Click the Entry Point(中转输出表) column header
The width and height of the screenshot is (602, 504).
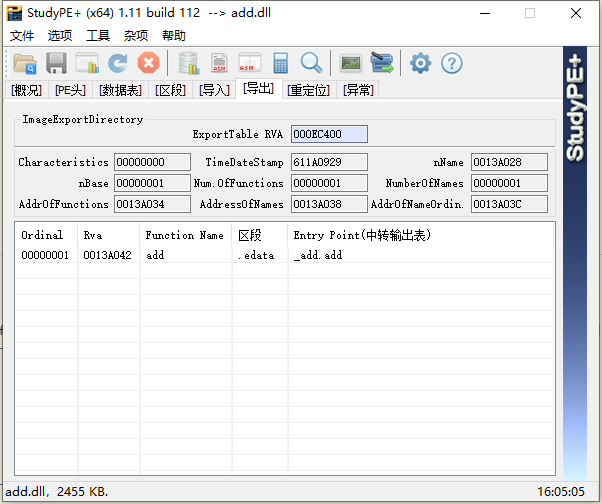tap(421, 235)
